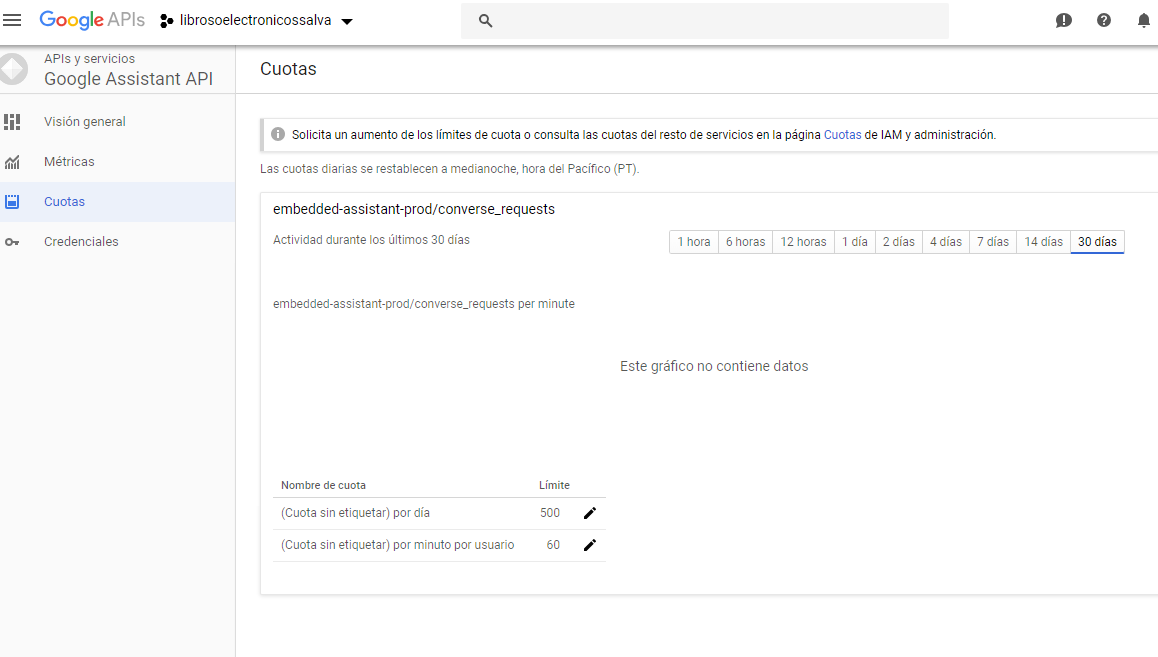Click the Google Assistant API product icon
Image resolution: width=1158 pixels, height=657 pixels.
tap(13, 69)
